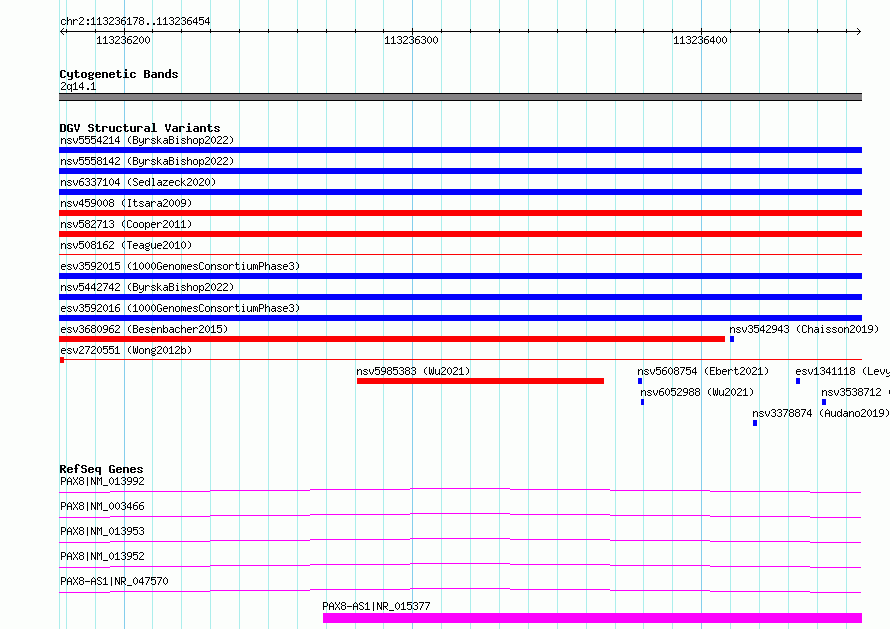Screen dimensions: 890x629
Task: Select the magenta PAX8-AS1|NR_015377 exon bar
Action: tap(593, 618)
